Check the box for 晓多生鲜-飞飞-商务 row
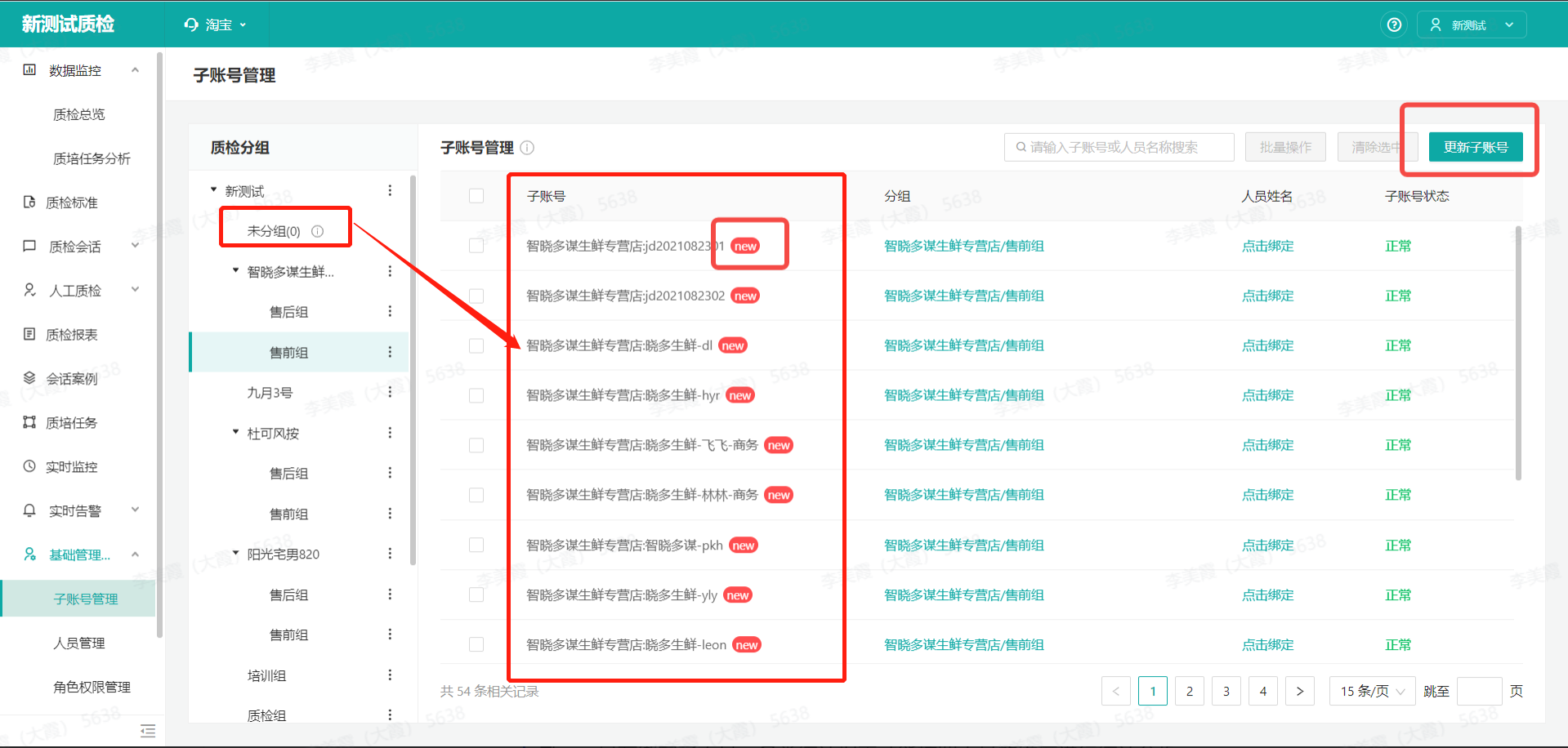This screenshot has width=1568, height=748. coord(476,445)
